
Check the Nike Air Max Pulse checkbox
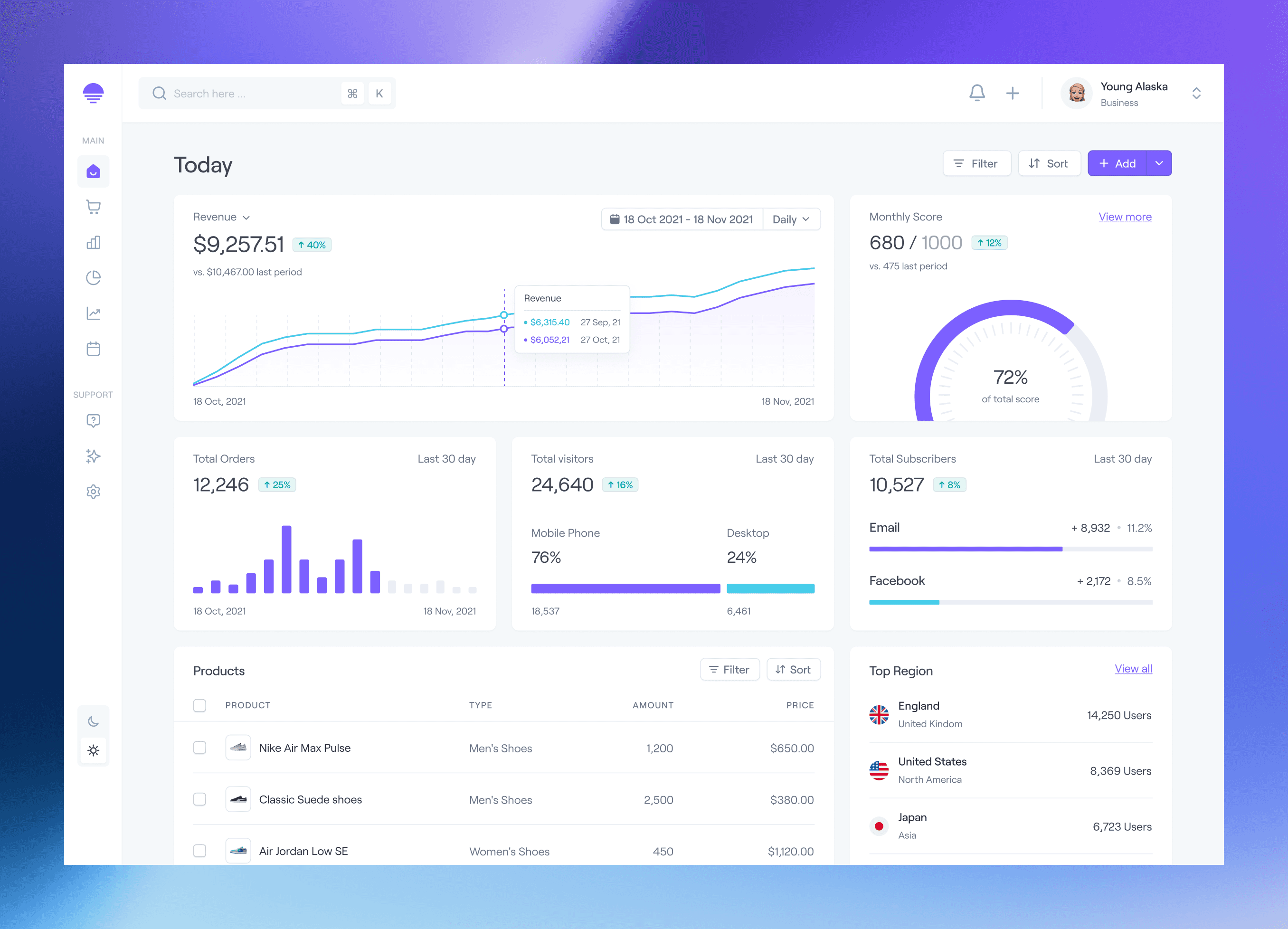coord(199,747)
